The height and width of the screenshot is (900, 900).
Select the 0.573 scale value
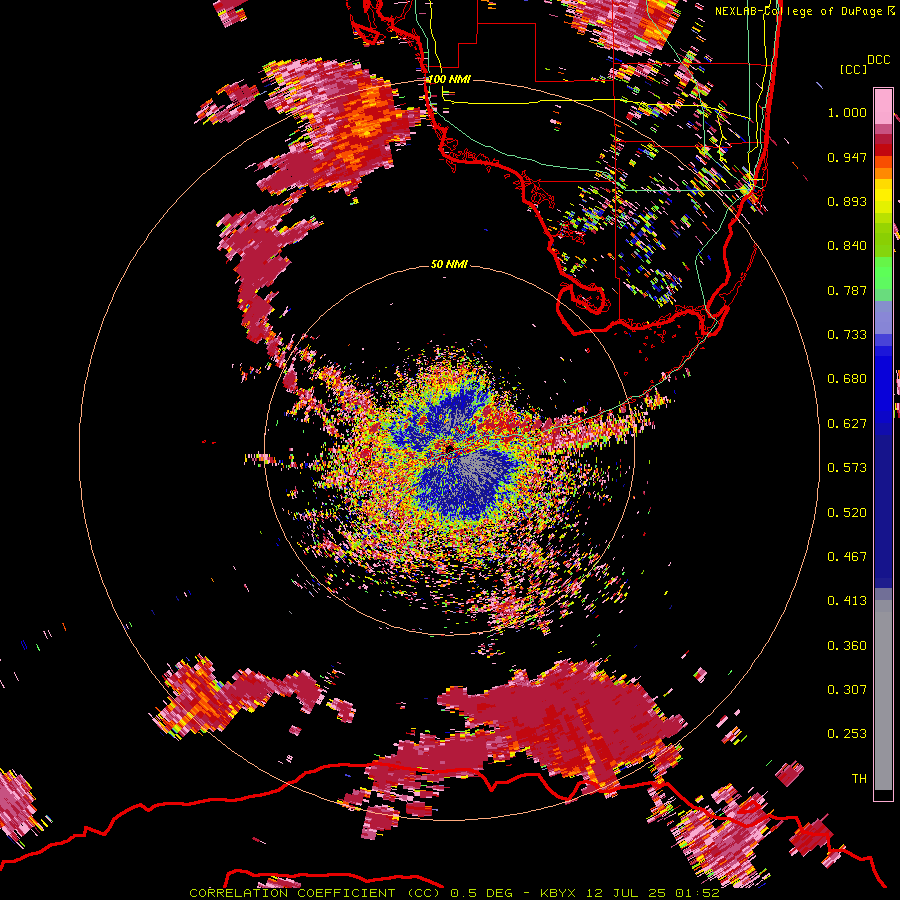point(847,468)
